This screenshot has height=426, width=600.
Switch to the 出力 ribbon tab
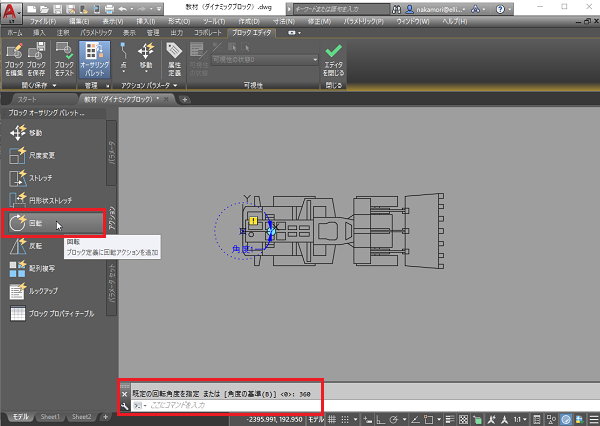(x=177, y=33)
